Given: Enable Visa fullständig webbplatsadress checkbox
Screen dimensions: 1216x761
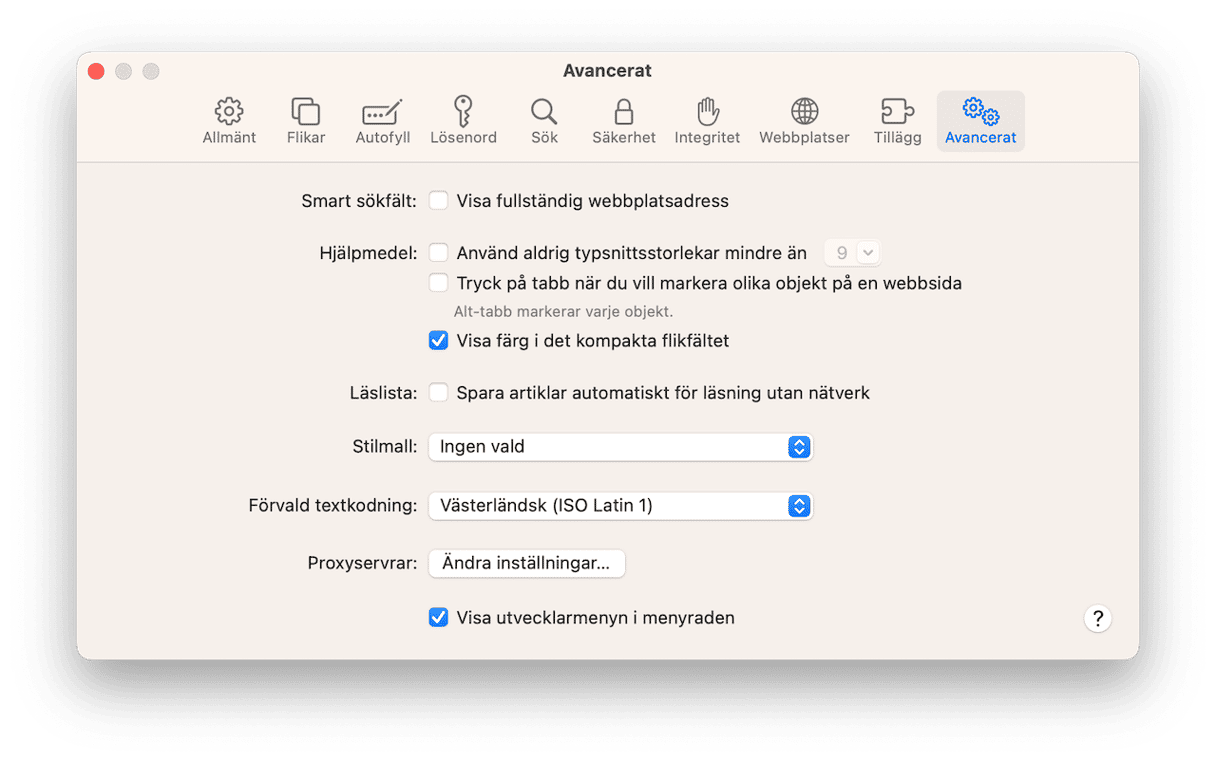Looking at the screenshot, I should [438, 201].
